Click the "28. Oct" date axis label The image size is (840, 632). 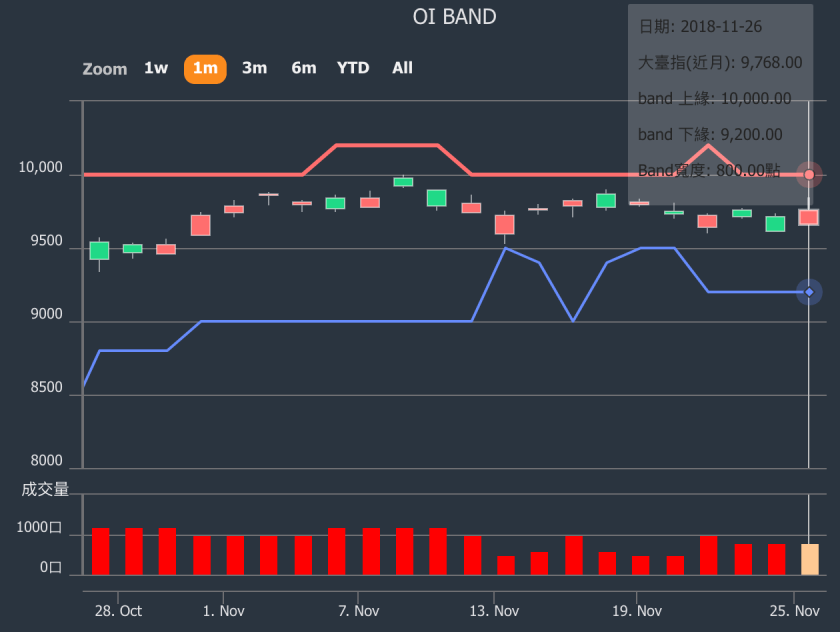click(118, 611)
